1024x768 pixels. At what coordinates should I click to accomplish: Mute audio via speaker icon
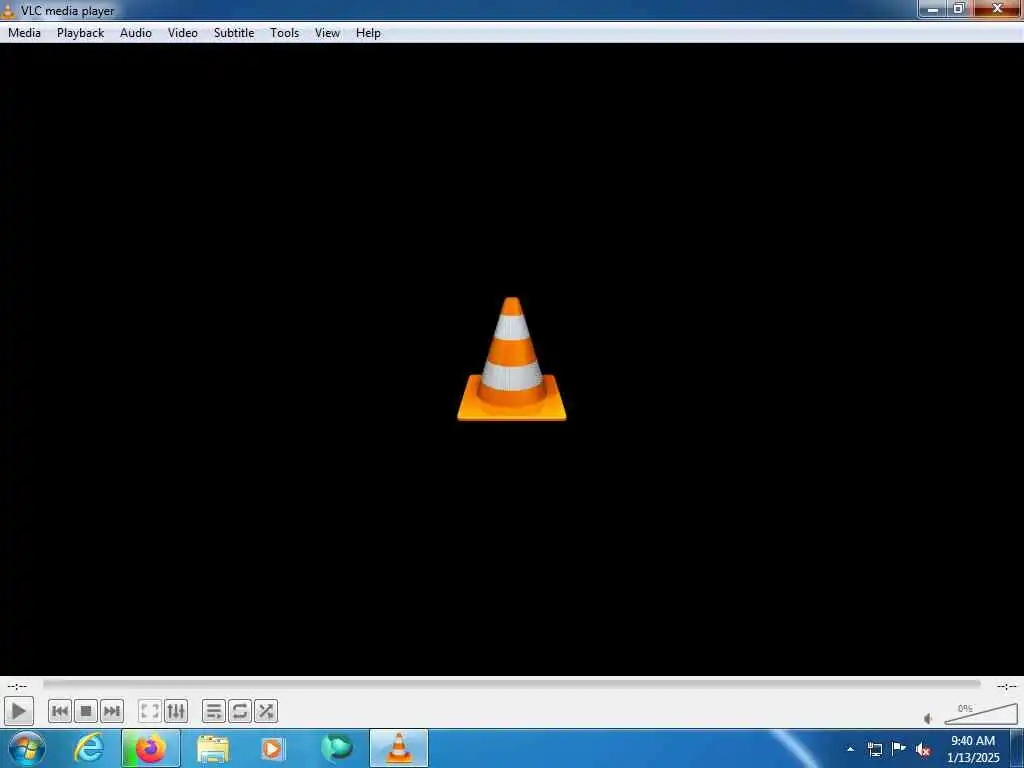(x=929, y=718)
